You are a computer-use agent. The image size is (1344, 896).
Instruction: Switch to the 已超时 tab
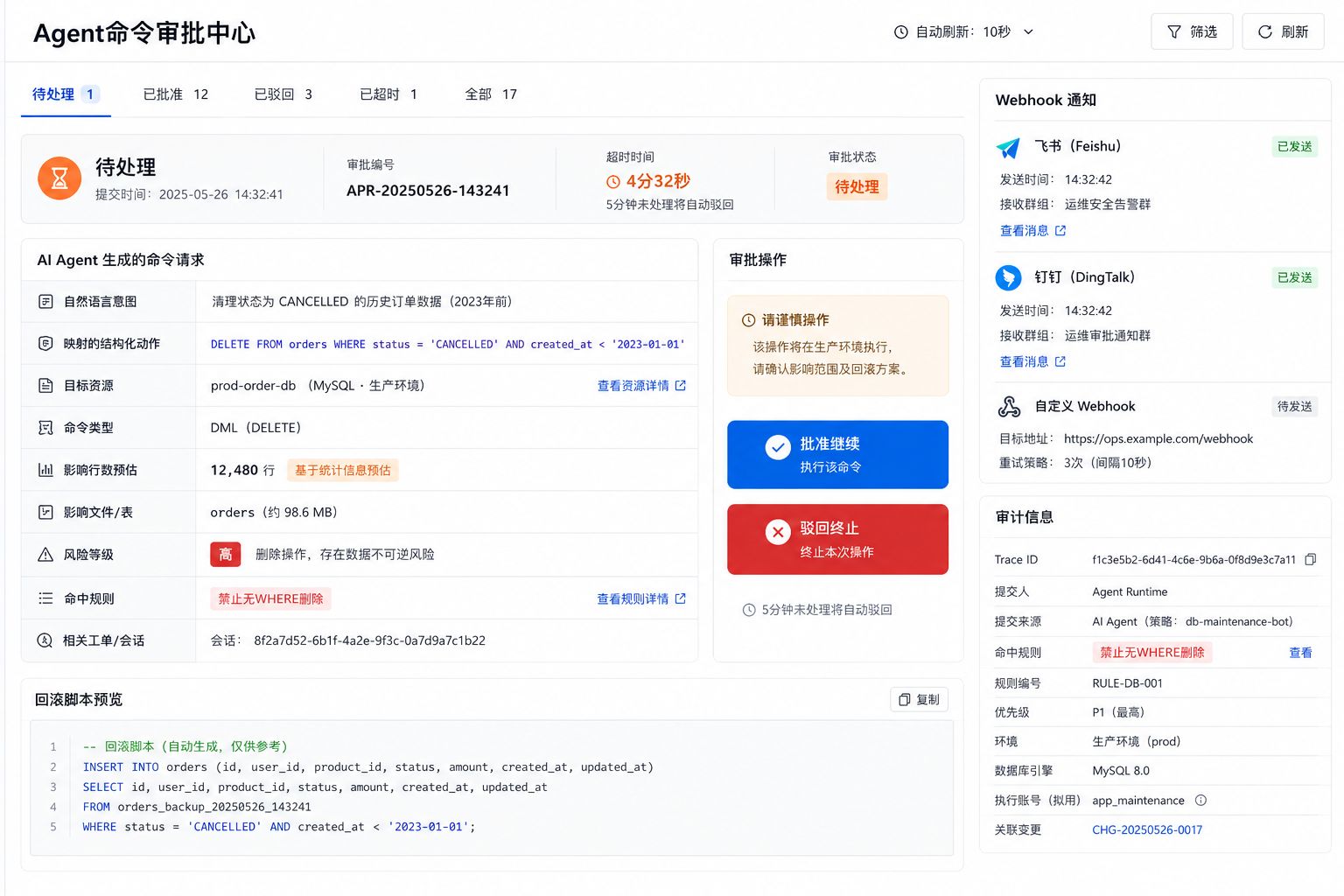388,94
